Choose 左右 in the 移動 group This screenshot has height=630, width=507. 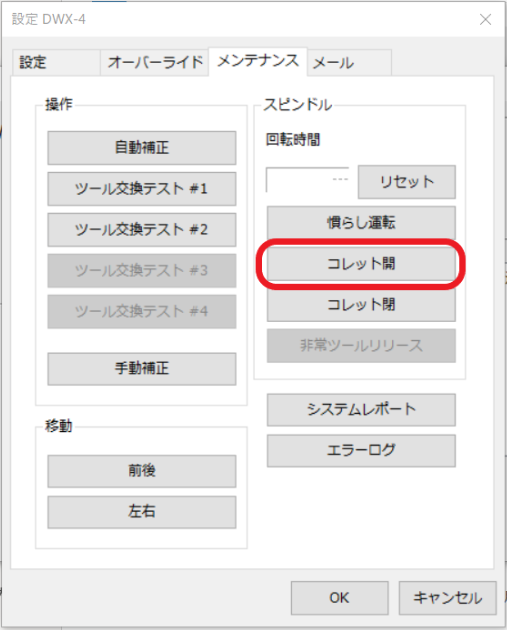point(142,512)
